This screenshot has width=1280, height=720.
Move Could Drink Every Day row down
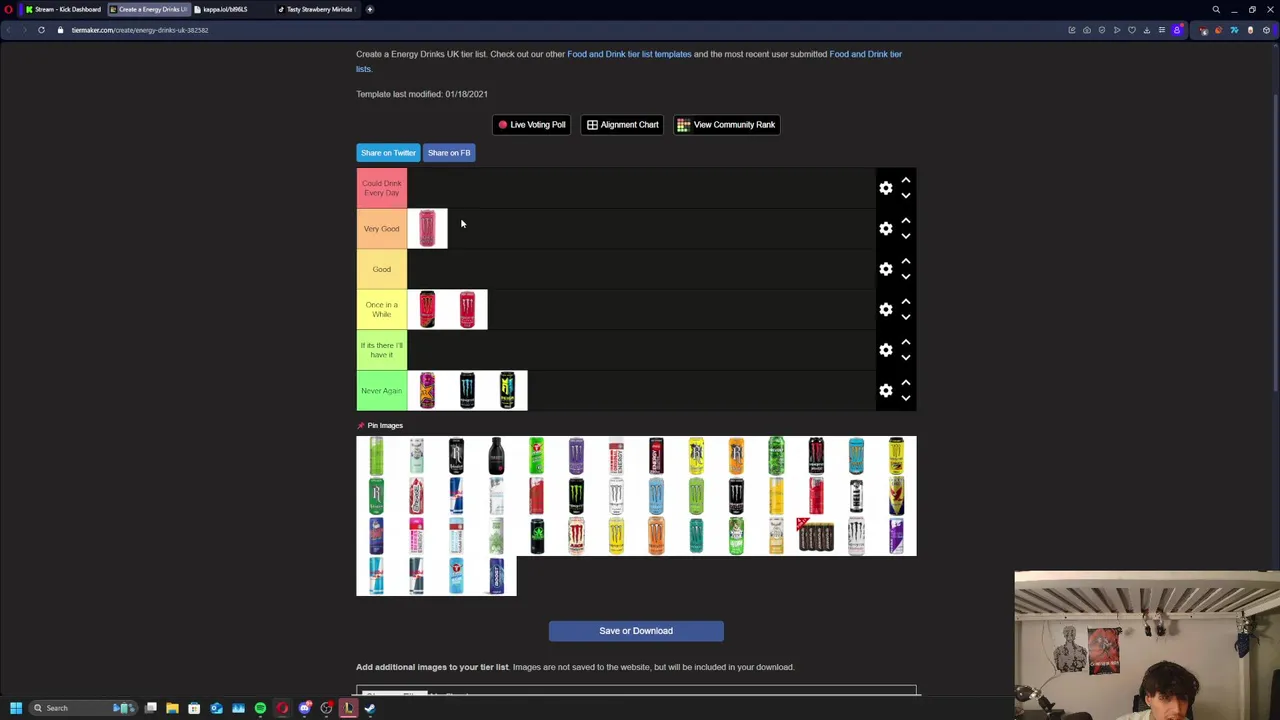tap(906, 196)
